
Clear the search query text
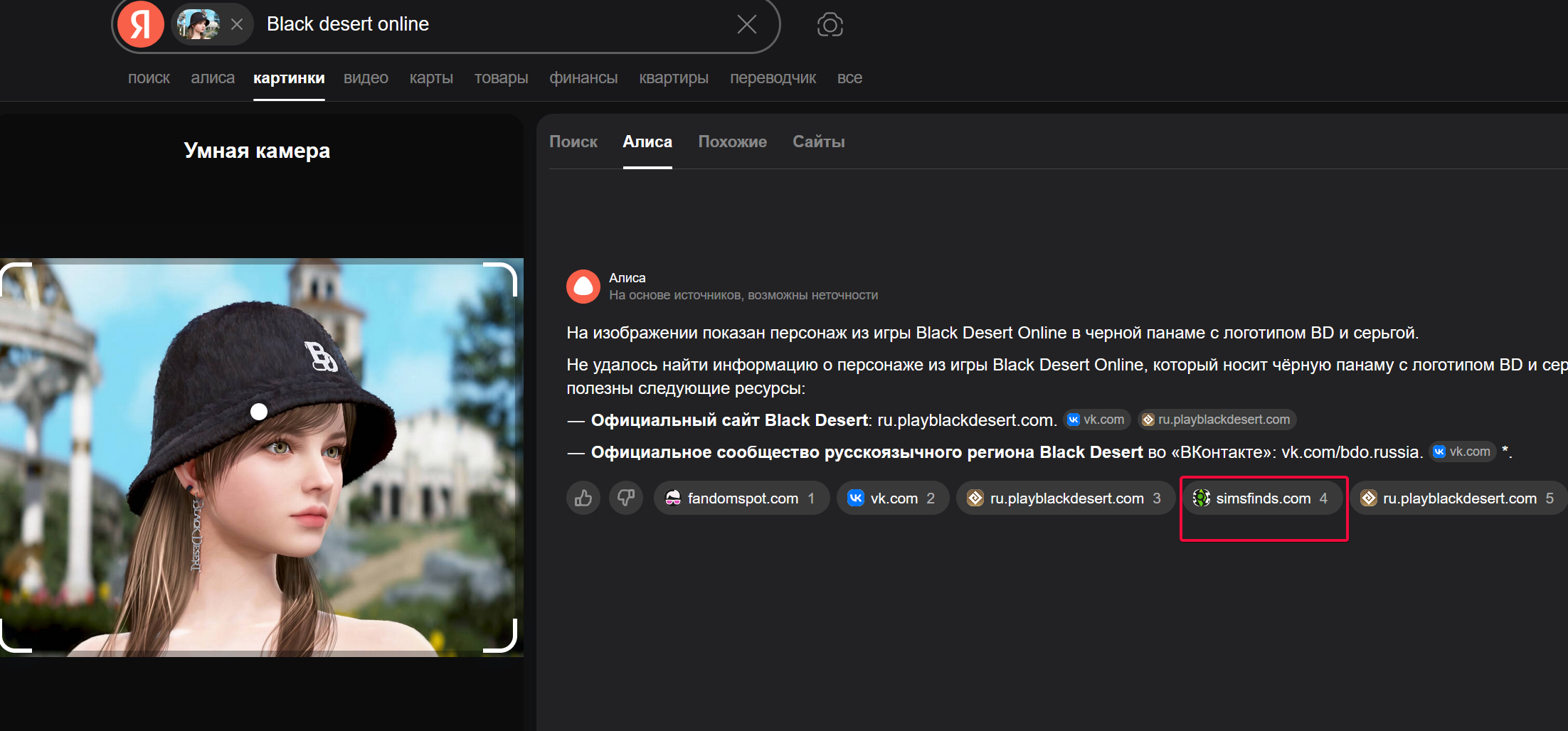[746, 25]
